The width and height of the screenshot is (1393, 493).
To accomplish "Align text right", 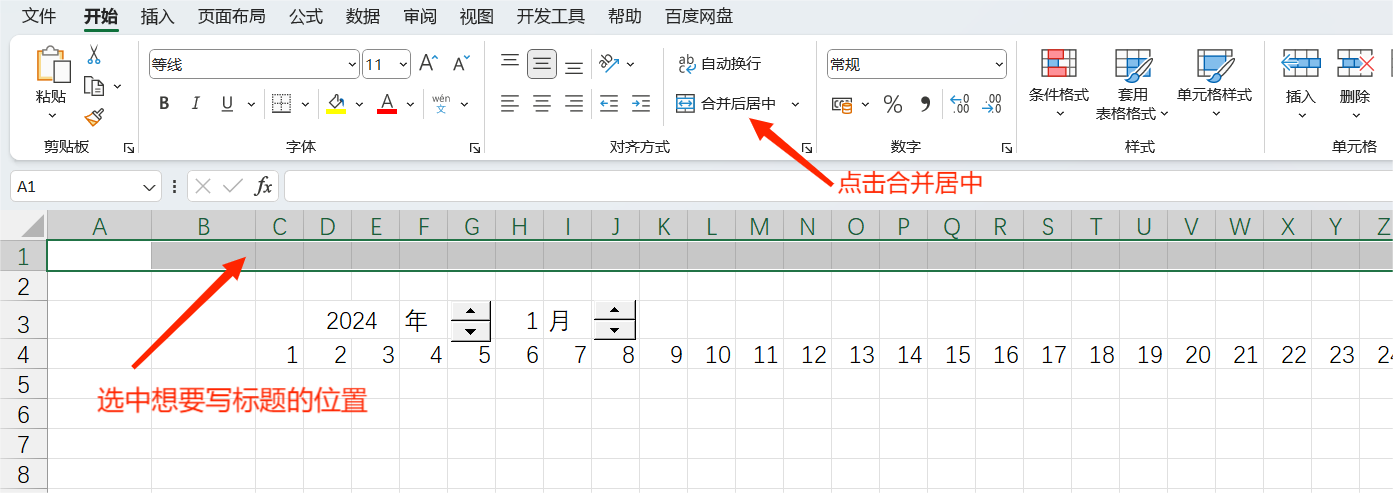I will (x=574, y=103).
